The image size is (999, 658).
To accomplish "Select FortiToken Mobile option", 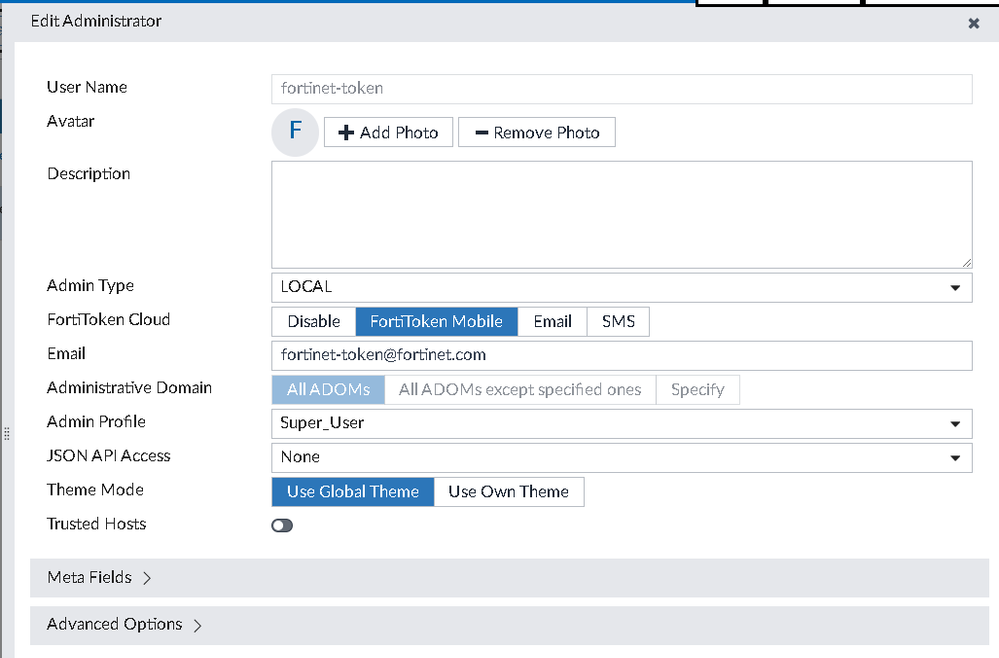I will coord(436,321).
